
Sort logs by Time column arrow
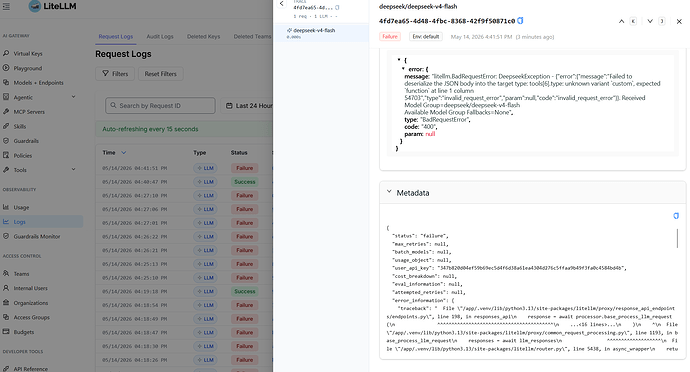pos(124,153)
